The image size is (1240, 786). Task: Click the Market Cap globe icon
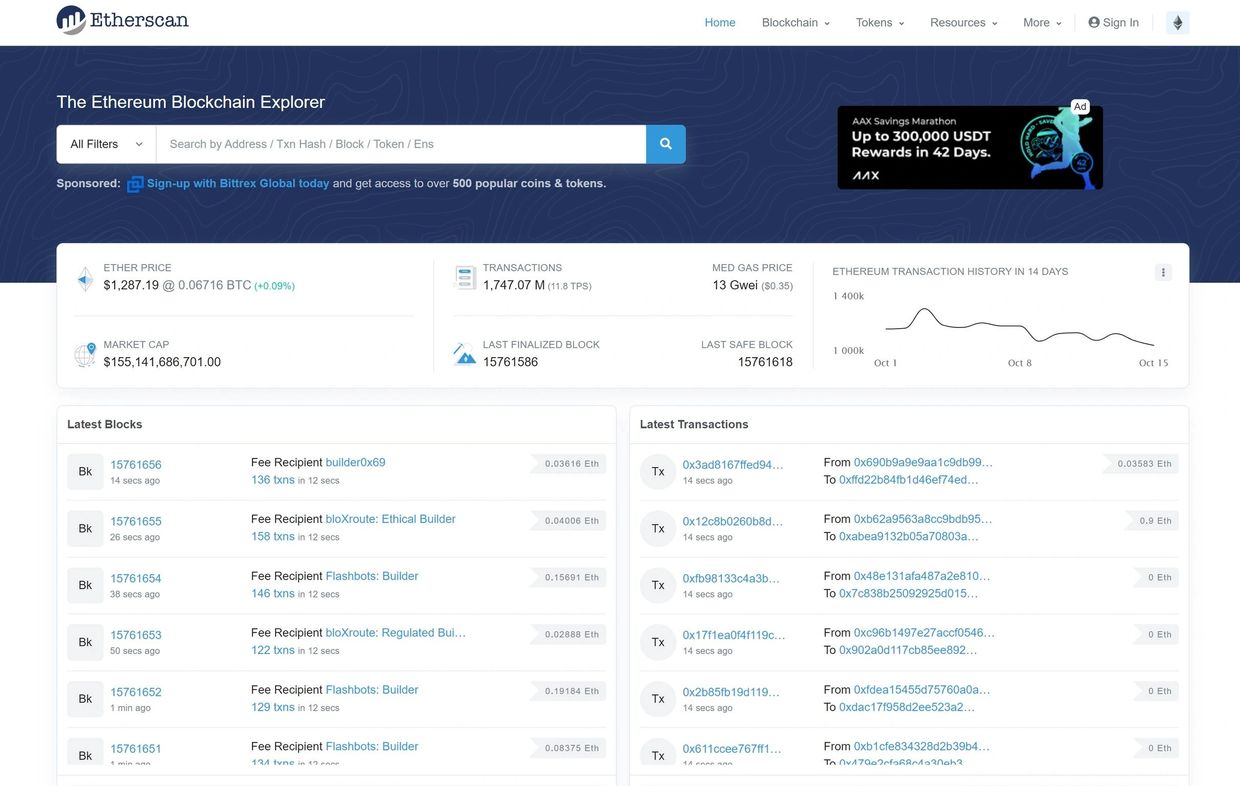click(85, 354)
